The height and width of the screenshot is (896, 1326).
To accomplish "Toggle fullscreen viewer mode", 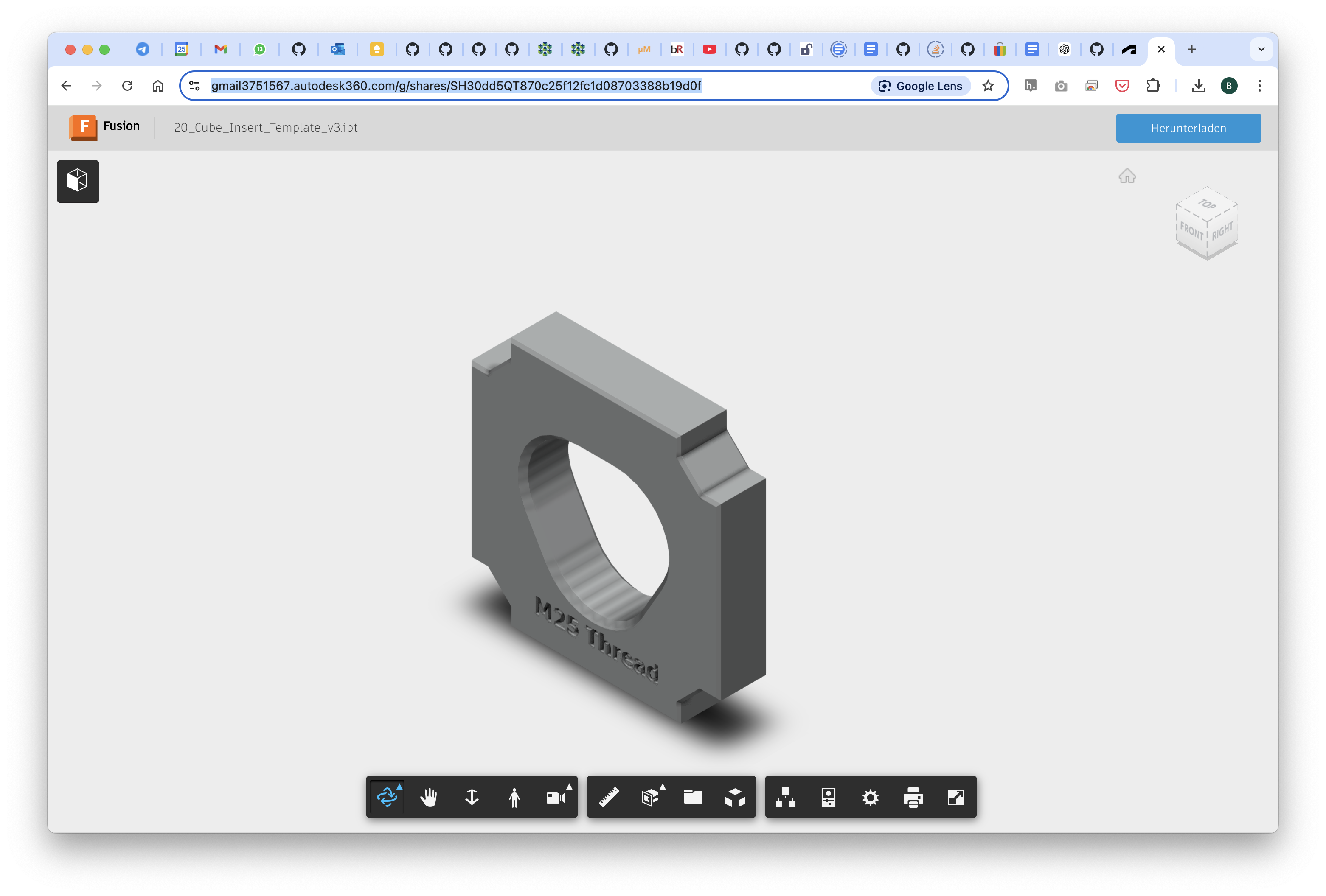I will (956, 797).
